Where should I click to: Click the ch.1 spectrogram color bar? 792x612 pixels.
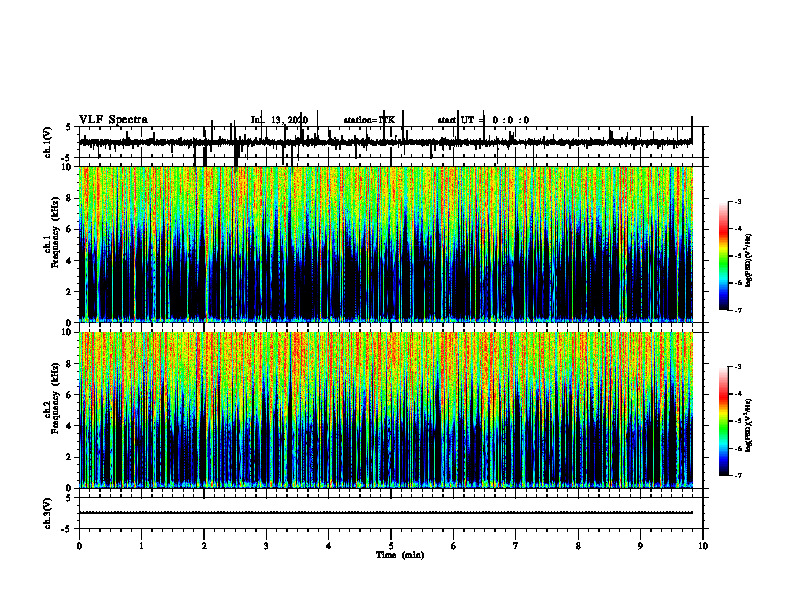pos(724,256)
